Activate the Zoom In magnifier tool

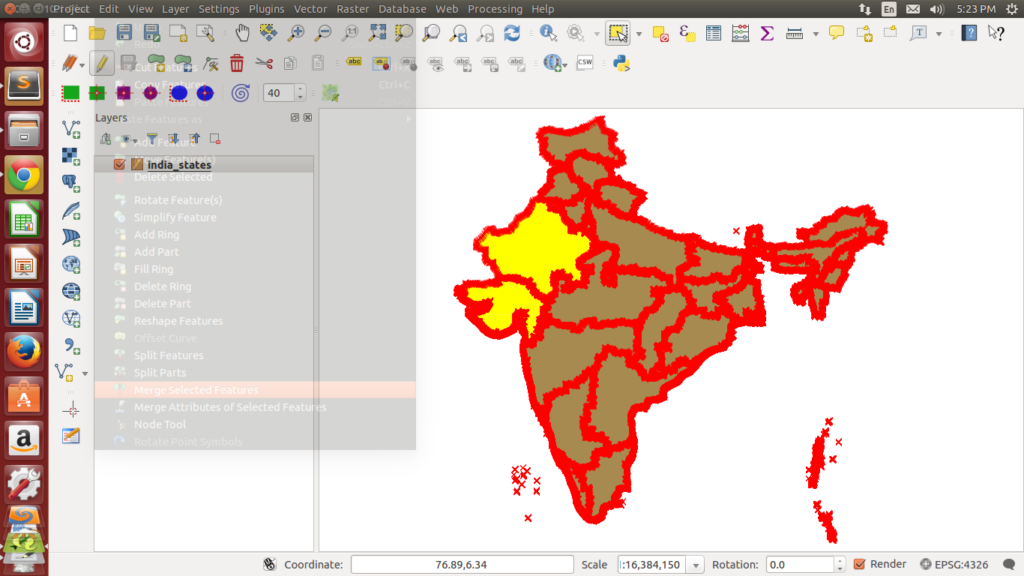click(x=294, y=34)
